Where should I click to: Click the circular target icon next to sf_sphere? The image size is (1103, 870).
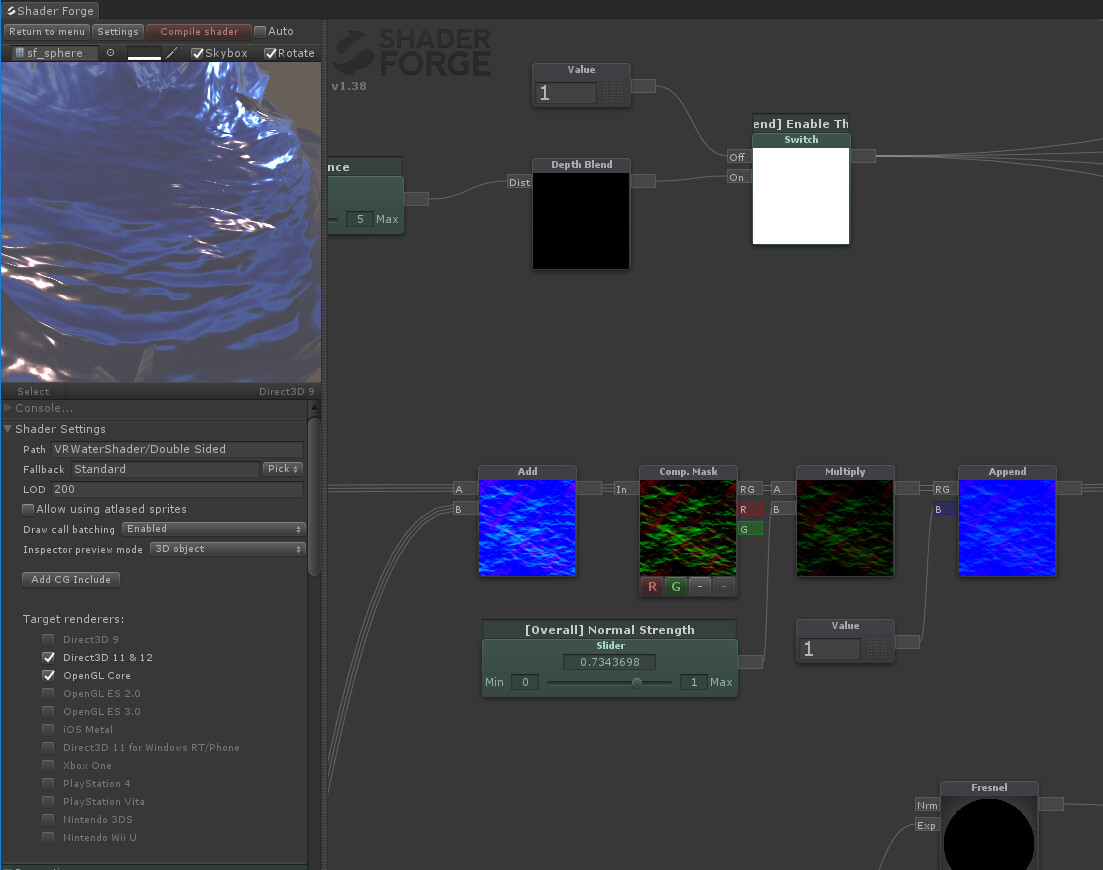coord(110,52)
